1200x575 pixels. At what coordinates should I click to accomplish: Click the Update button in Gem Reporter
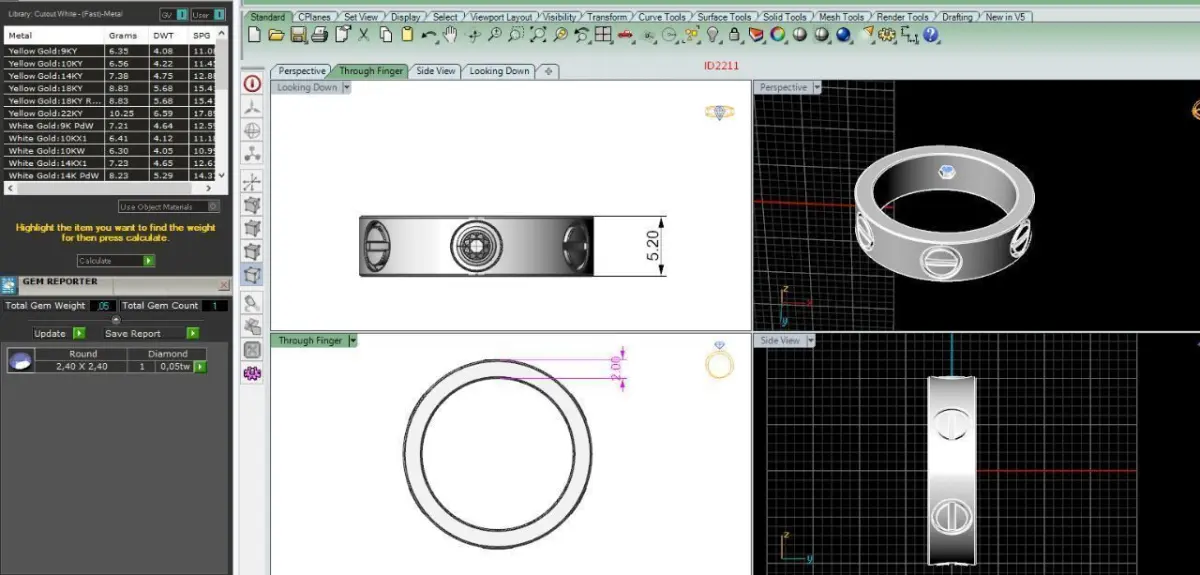(x=59, y=333)
